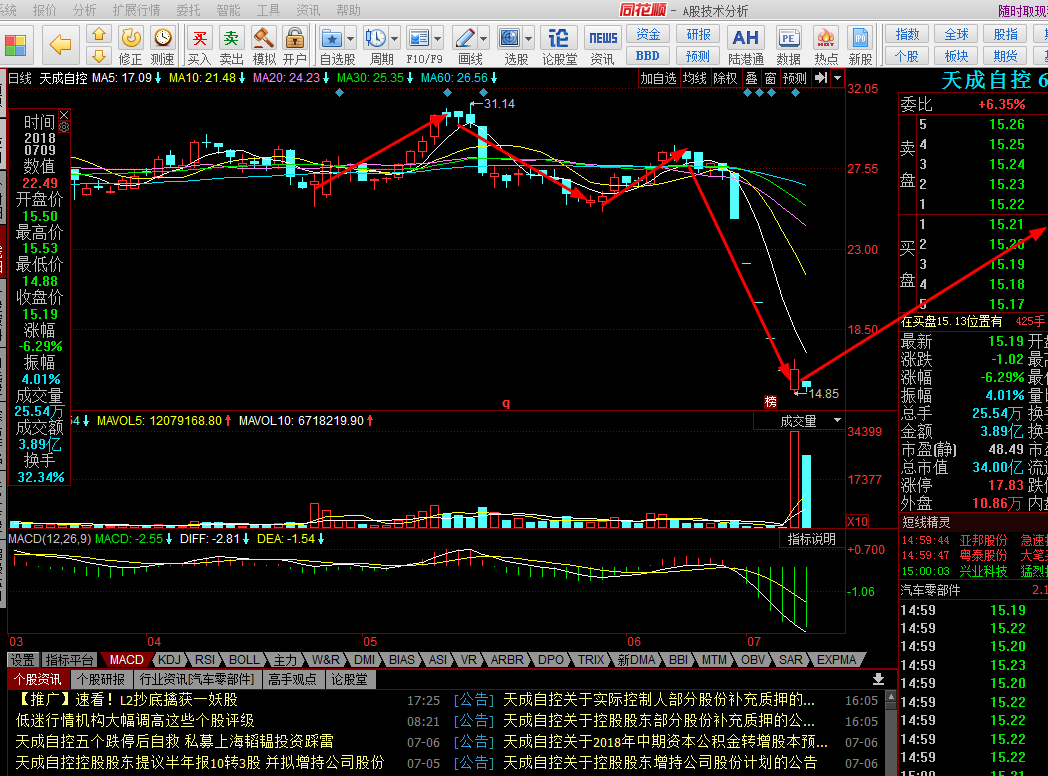Toggle 除权 ex-rights adjustment
This screenshot has width=1048, height=776.
click(725, 78)
